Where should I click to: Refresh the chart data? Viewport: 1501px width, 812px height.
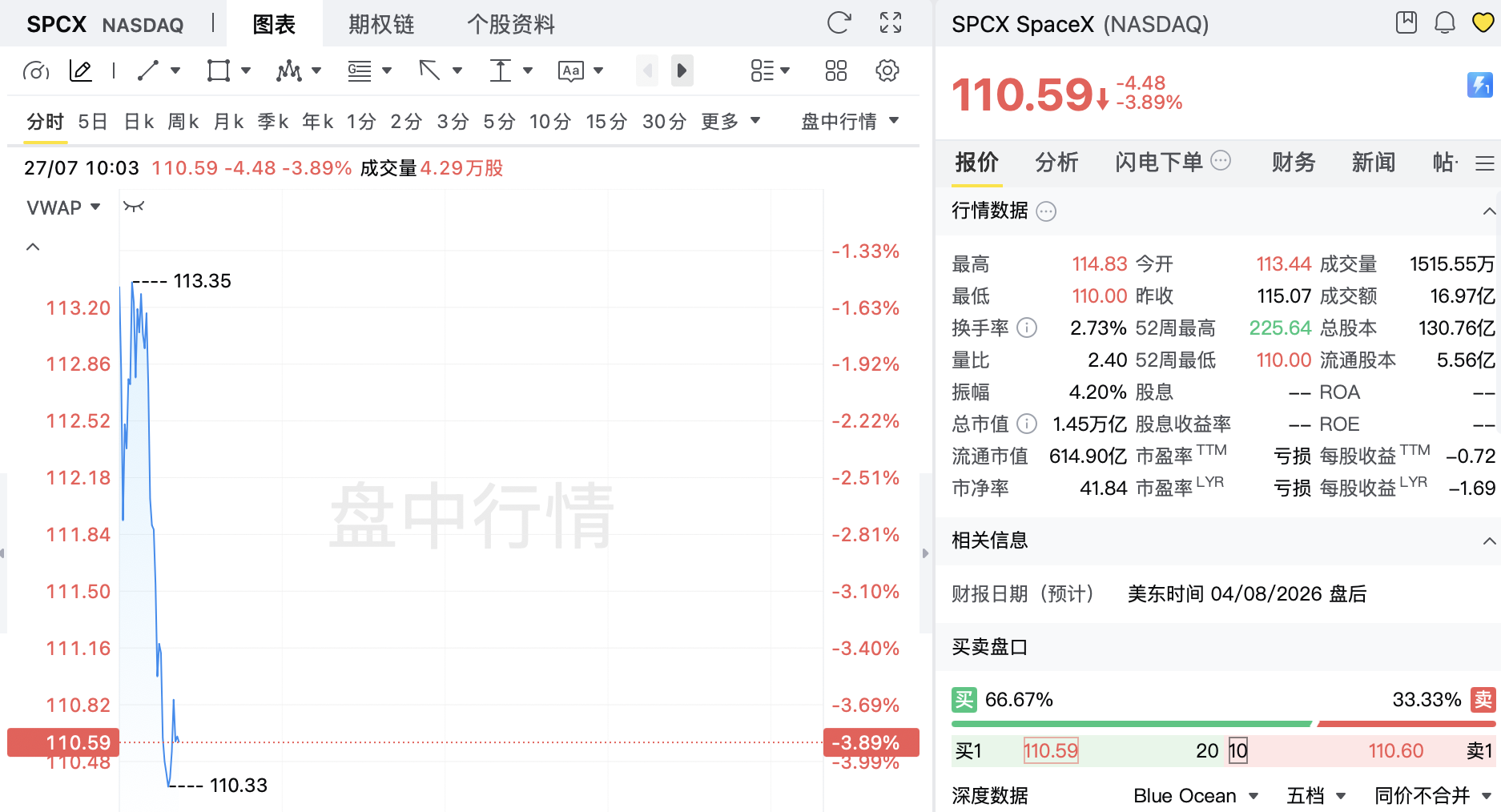tap(839, 22)
